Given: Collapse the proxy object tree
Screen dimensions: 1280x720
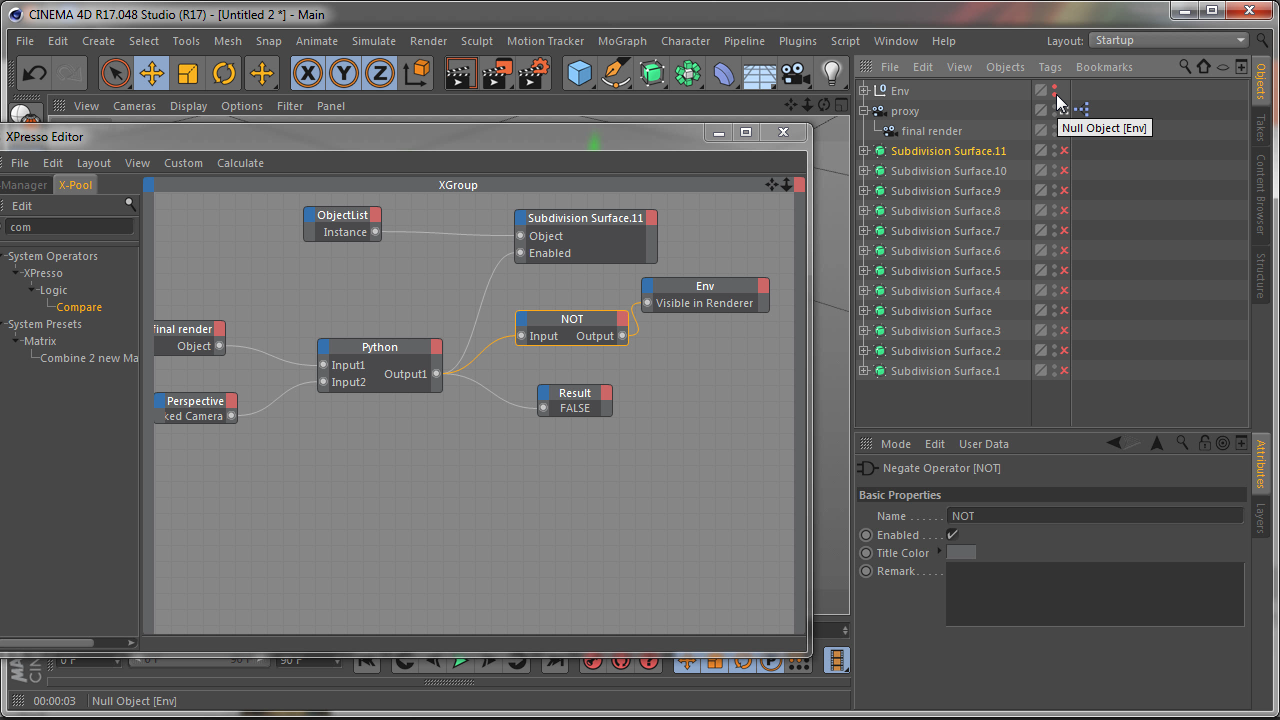Looking at the screenshot, I should (864, 111).
